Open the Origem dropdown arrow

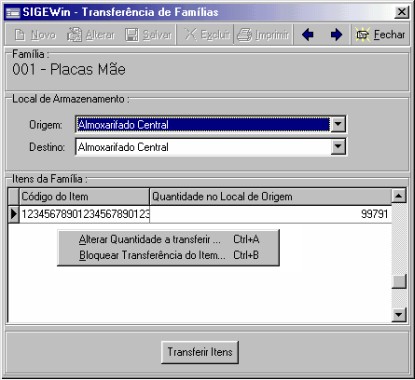pos(338,124)
